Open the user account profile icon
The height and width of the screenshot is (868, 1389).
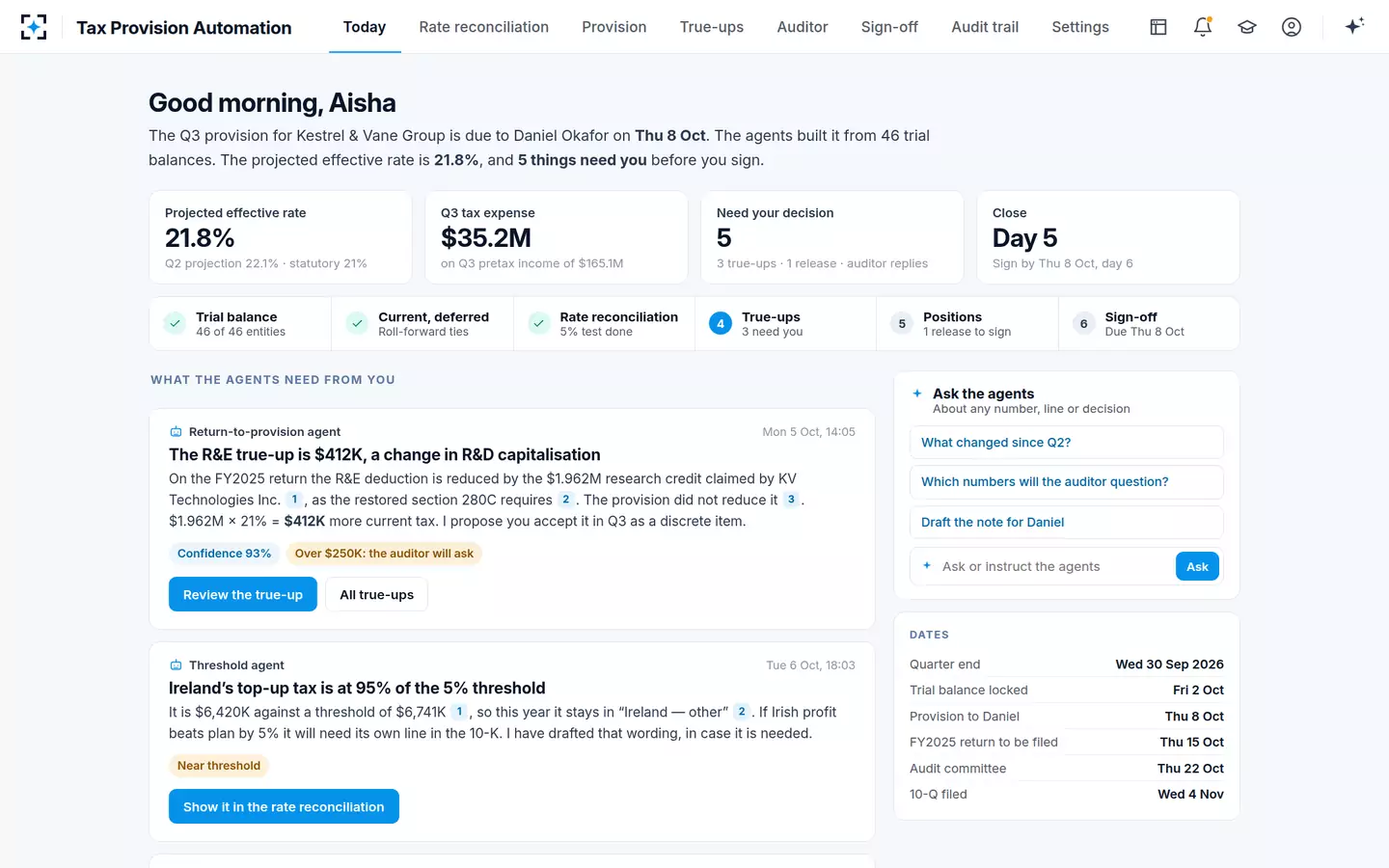(1292, 27)
